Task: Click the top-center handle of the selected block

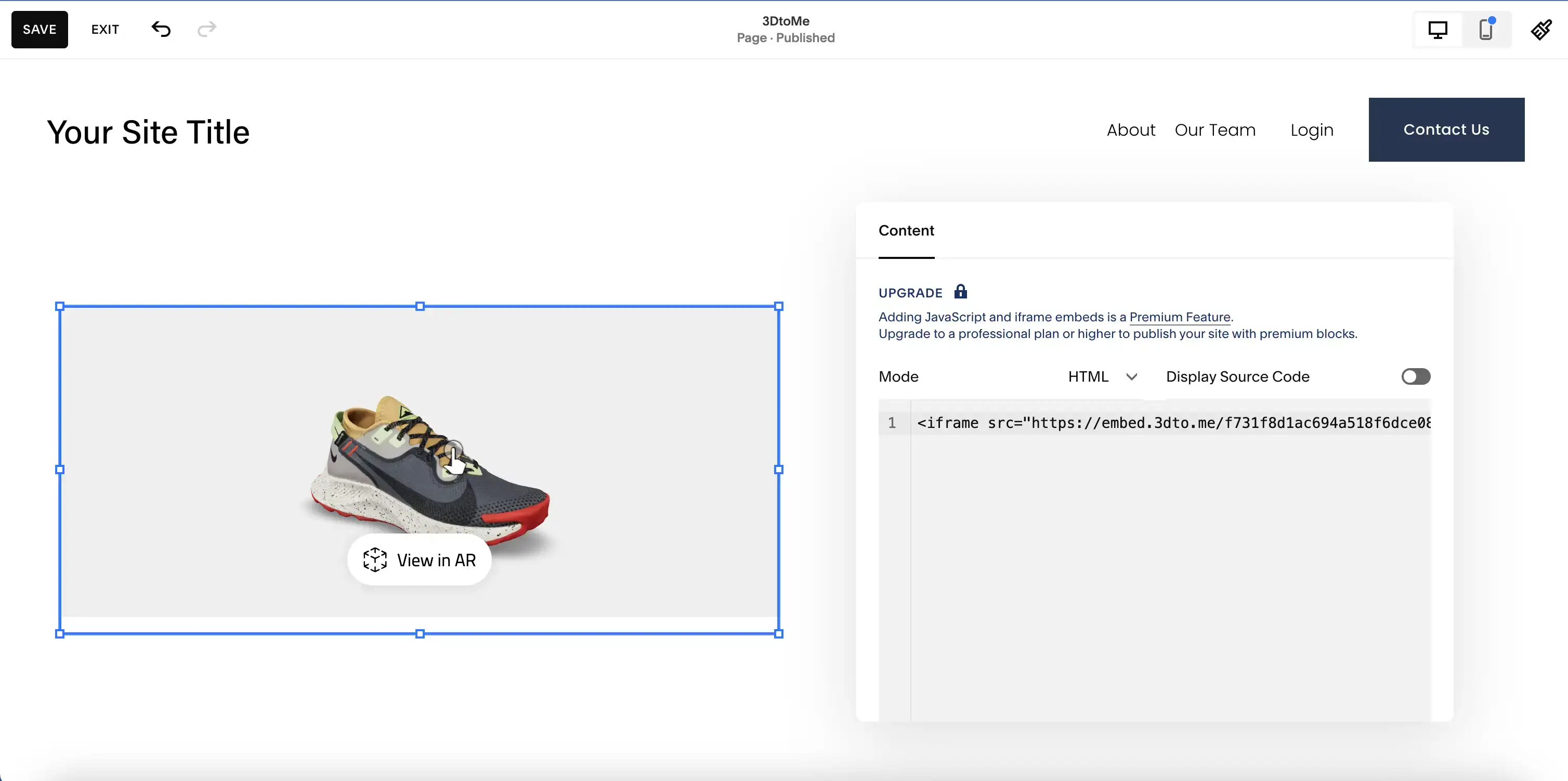Action: point(420,306)
